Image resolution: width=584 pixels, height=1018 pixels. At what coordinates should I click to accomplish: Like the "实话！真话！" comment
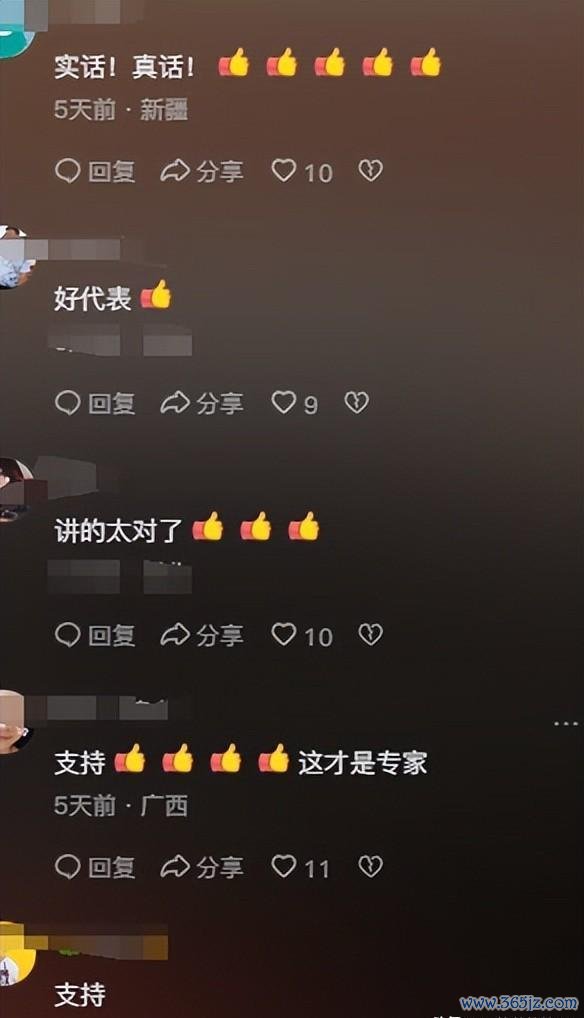tap(284, 171)
